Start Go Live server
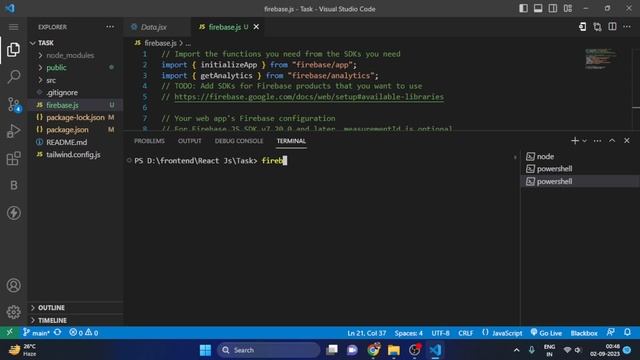The height and width of the screenshot is (360, 640). pos(546,333)
